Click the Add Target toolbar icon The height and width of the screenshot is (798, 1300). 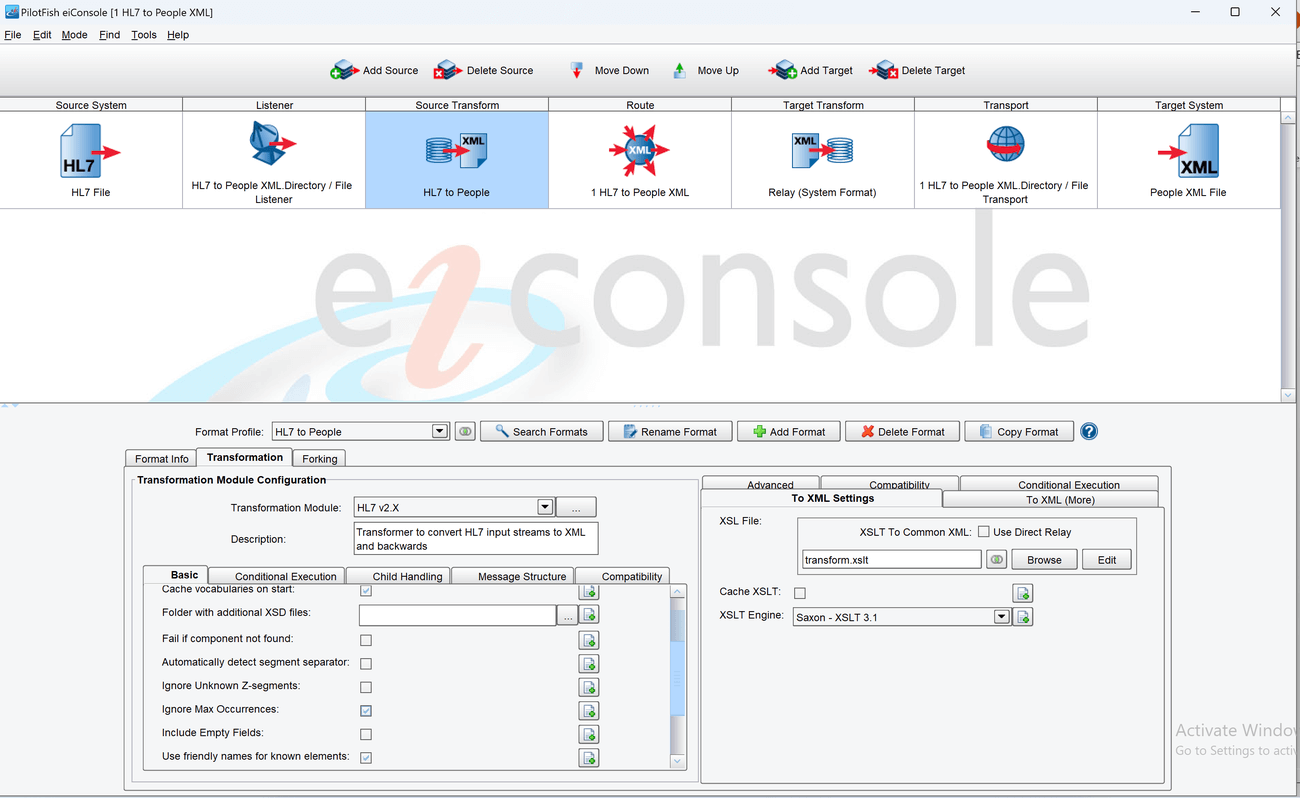tap(783, 70)
